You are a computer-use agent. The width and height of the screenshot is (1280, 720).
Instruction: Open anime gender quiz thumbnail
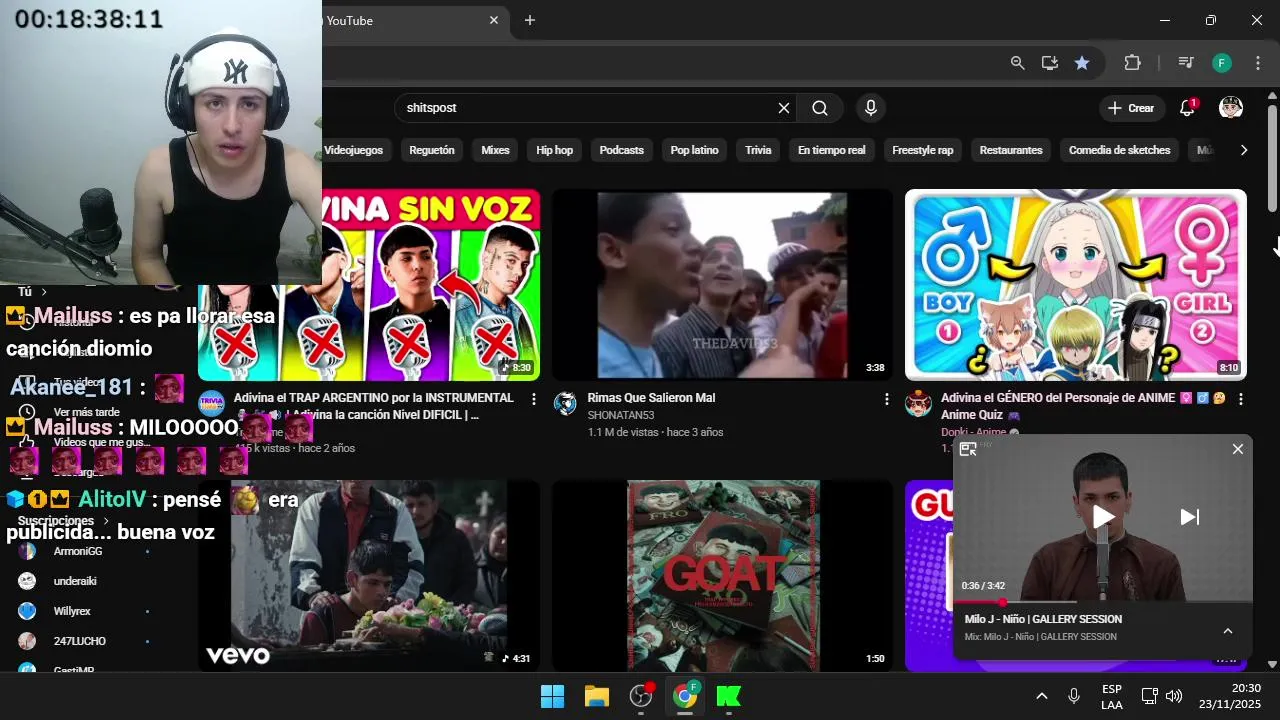(x=1075, y=284)
